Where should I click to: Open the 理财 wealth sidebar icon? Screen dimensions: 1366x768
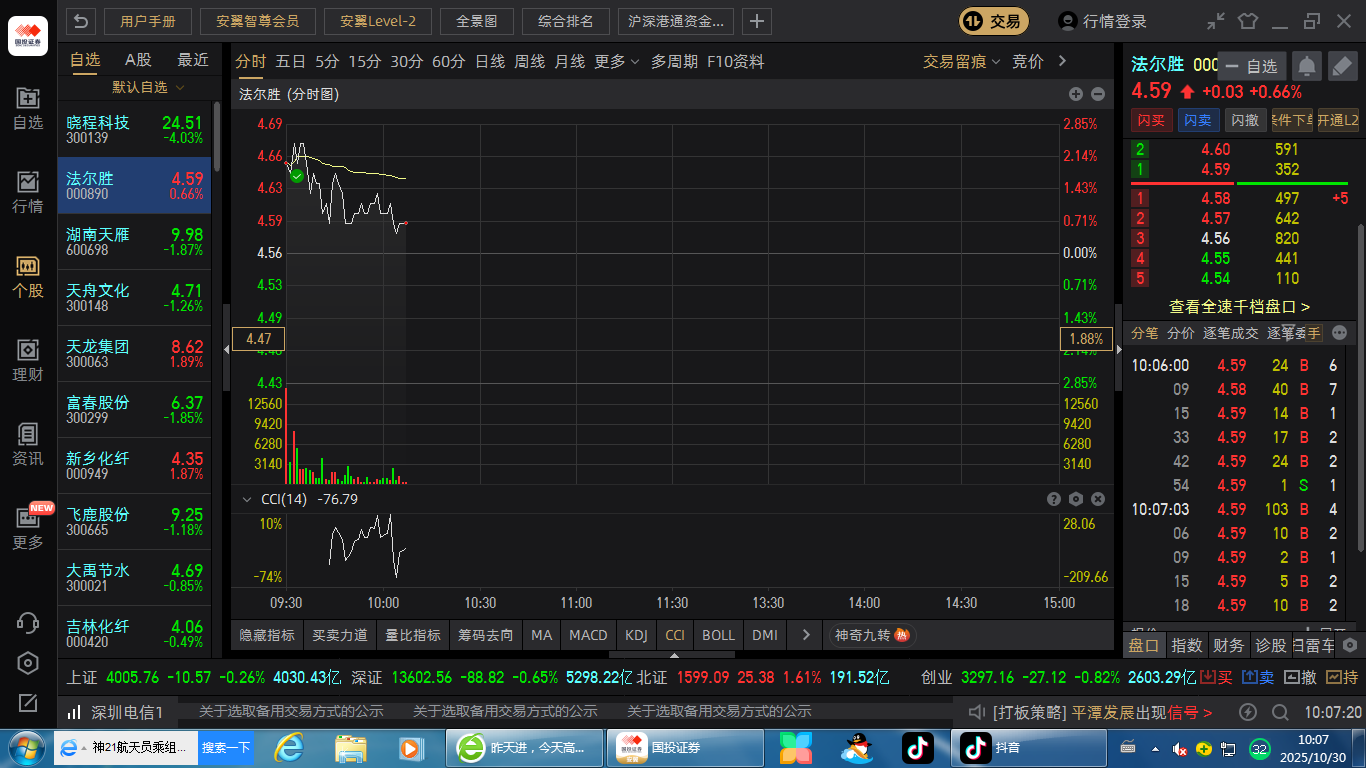[28, 361]
